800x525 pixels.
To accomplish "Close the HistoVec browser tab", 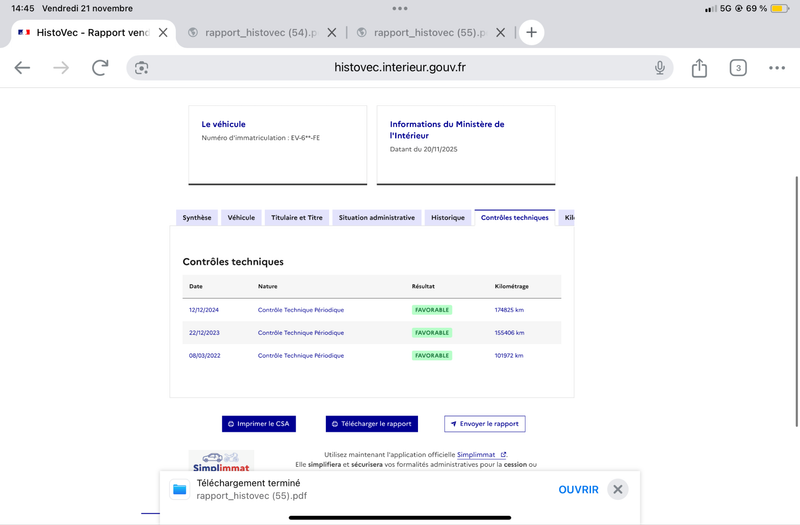I will [x=163, y=32].
